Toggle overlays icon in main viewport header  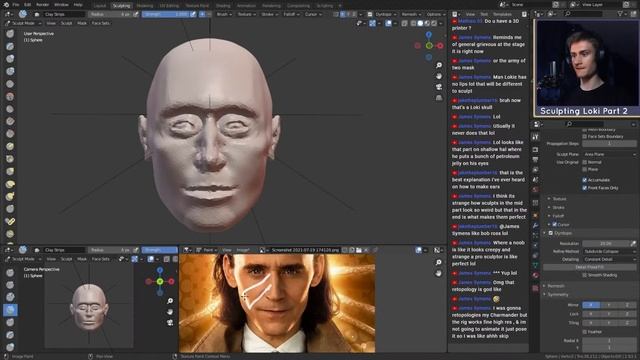[x=388, y=23]
